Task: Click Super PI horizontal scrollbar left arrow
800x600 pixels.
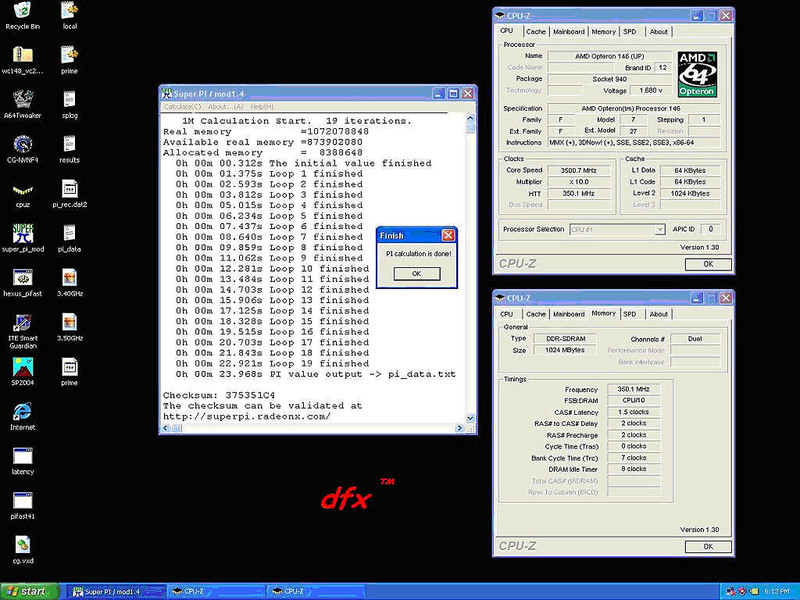Action: [x=166, y=429]
